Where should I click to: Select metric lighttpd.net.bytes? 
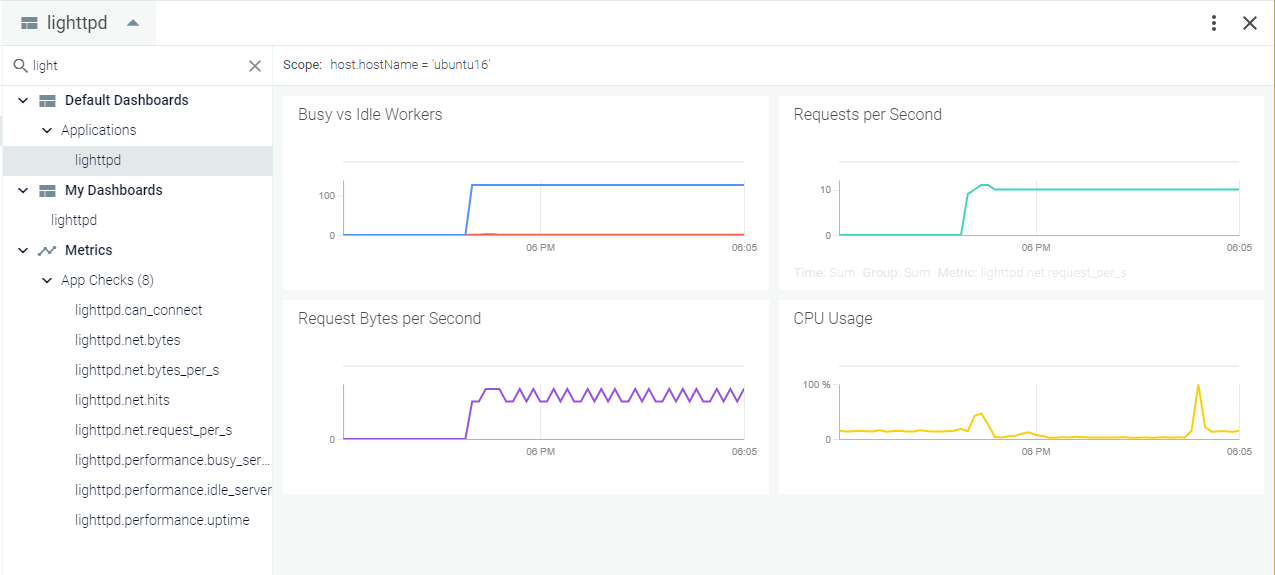[128, 340]
